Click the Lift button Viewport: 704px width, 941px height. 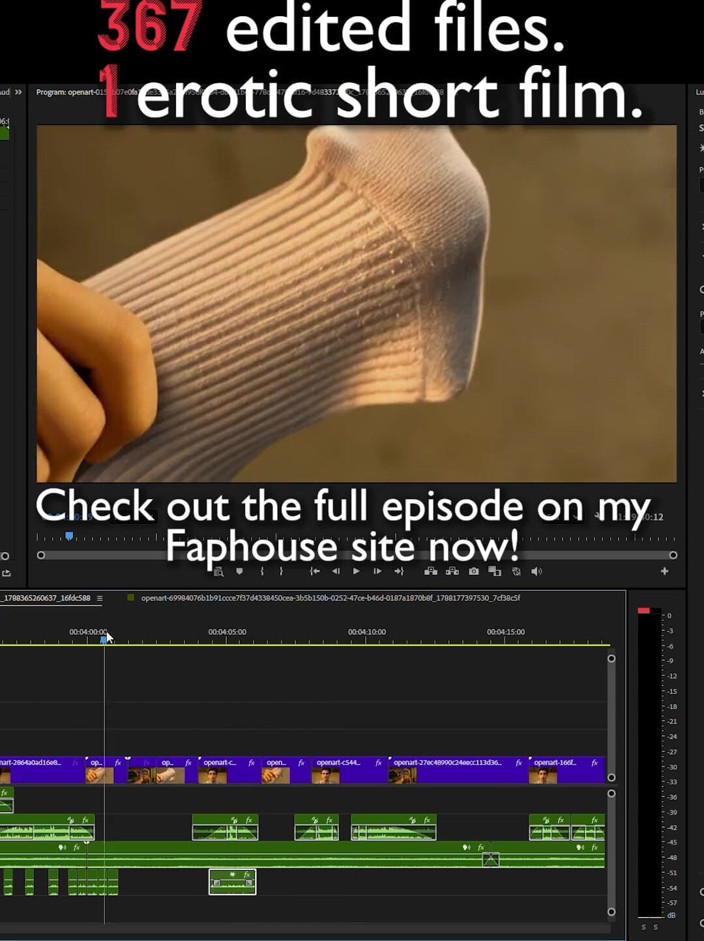(431, 571)
